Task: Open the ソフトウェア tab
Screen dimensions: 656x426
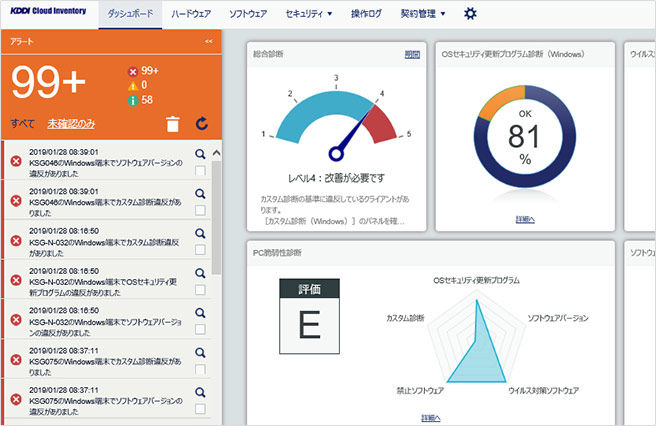Action: click(248, 14)
